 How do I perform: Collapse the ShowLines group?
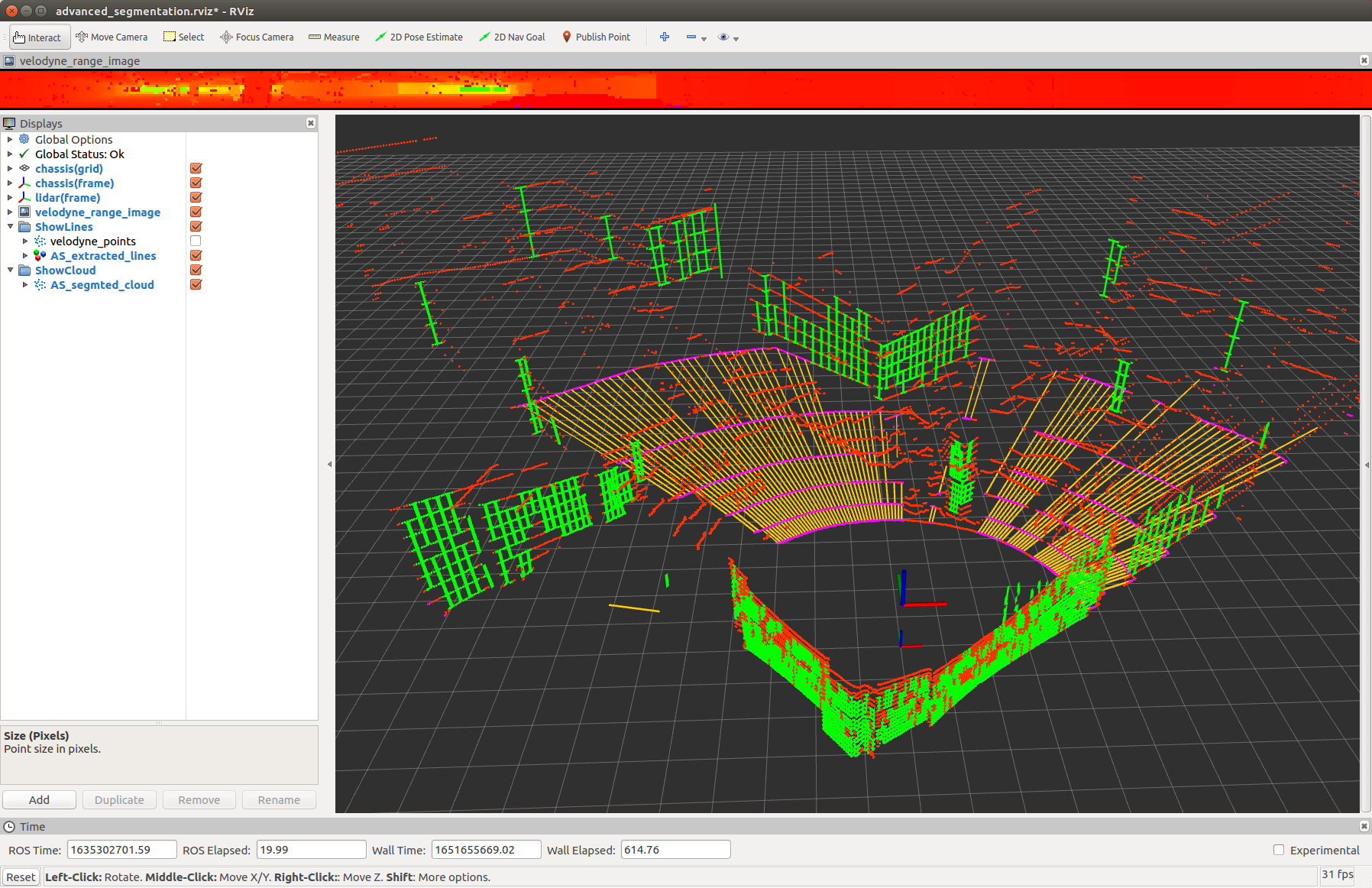(10, 226)
